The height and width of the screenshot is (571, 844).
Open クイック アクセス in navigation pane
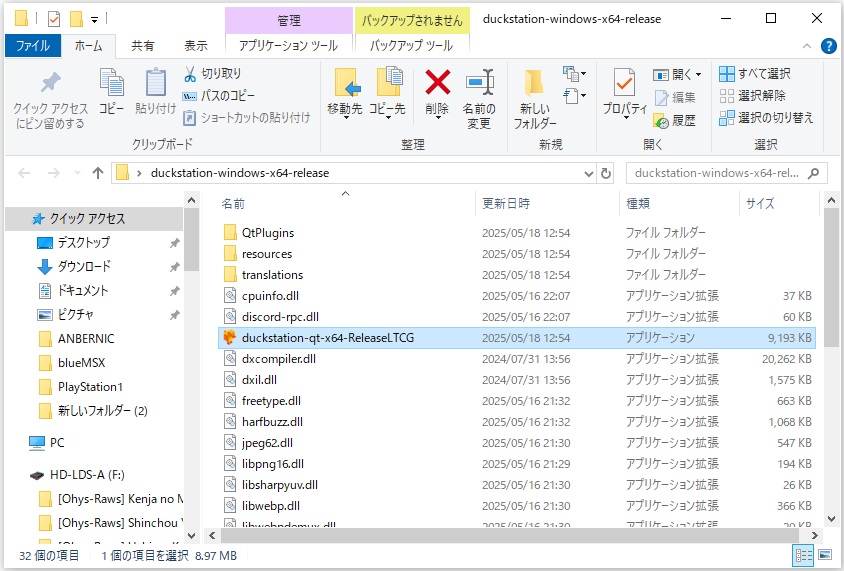click(87, 218)
